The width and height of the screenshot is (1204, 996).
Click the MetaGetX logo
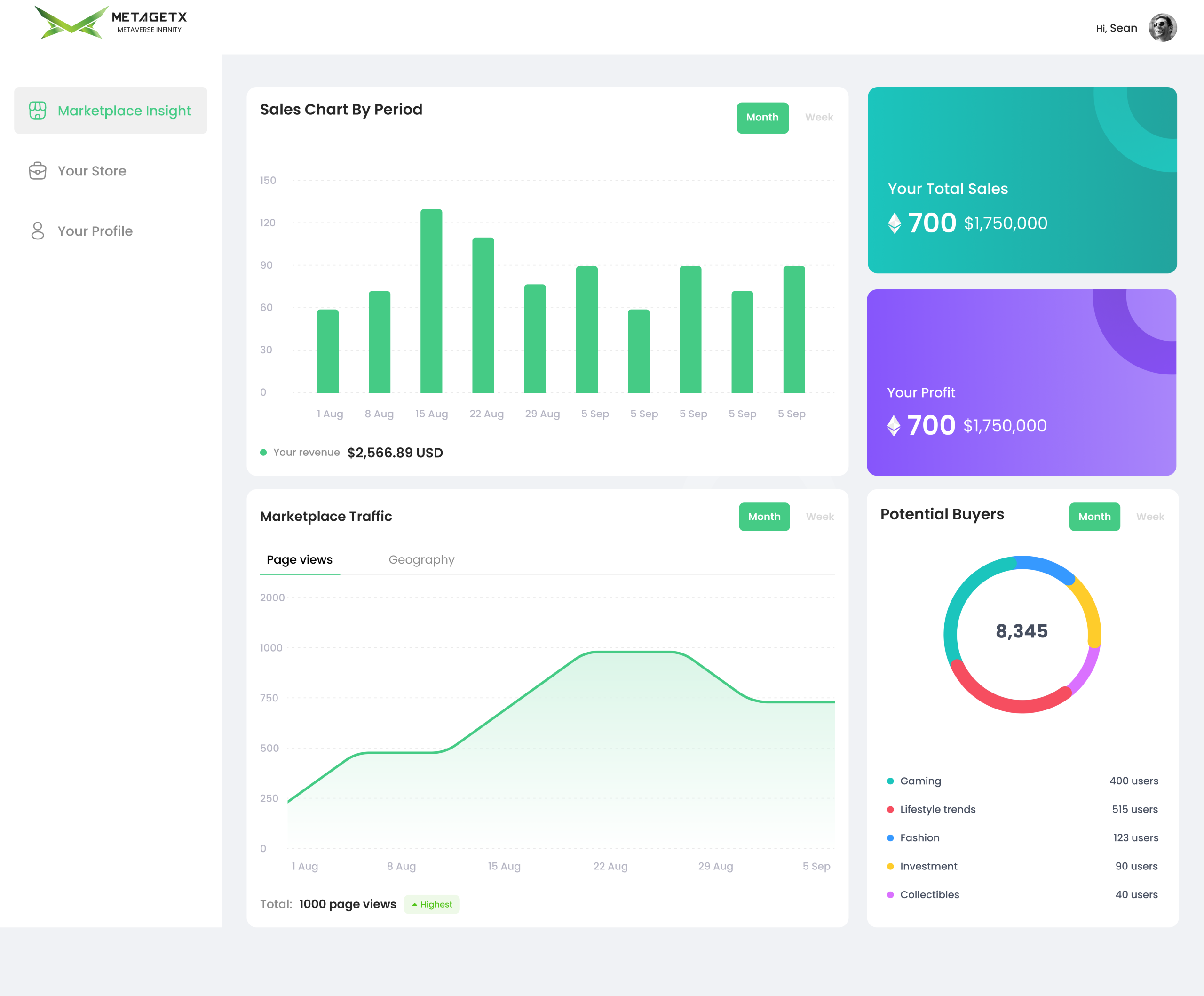click(x=111, y=23)
